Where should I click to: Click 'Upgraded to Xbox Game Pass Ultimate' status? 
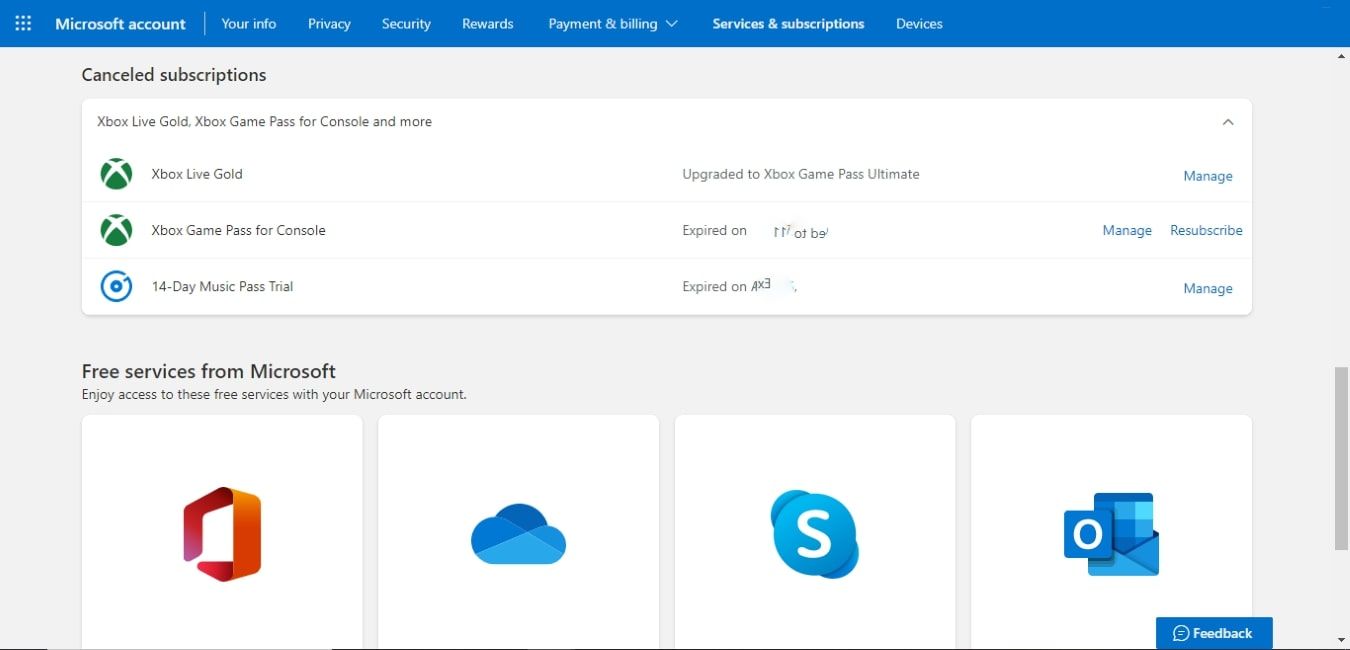pos(801,174)
